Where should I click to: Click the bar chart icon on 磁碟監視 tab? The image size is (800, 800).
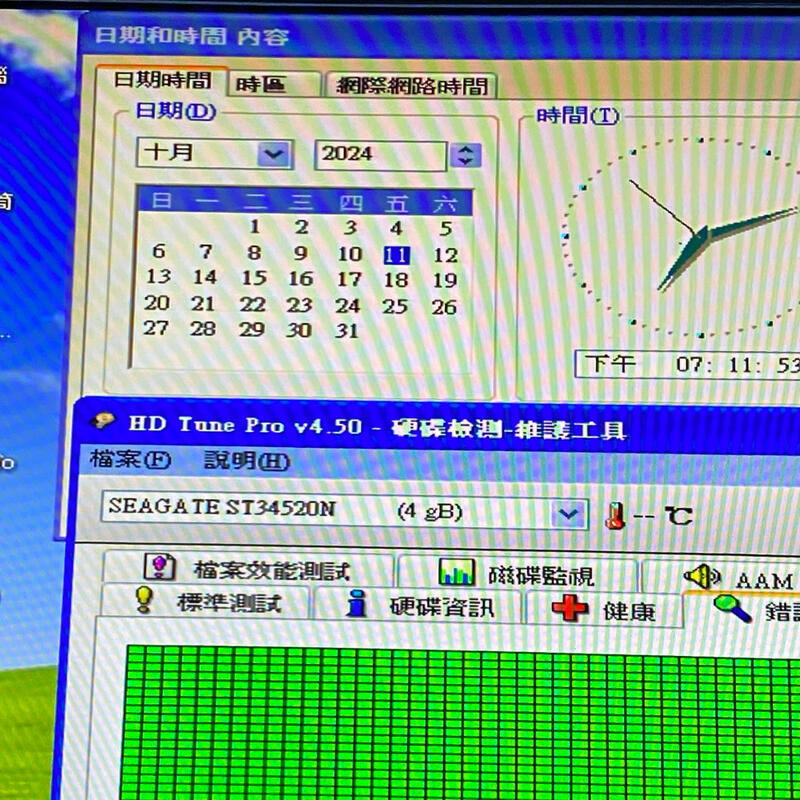click(457, 571)
